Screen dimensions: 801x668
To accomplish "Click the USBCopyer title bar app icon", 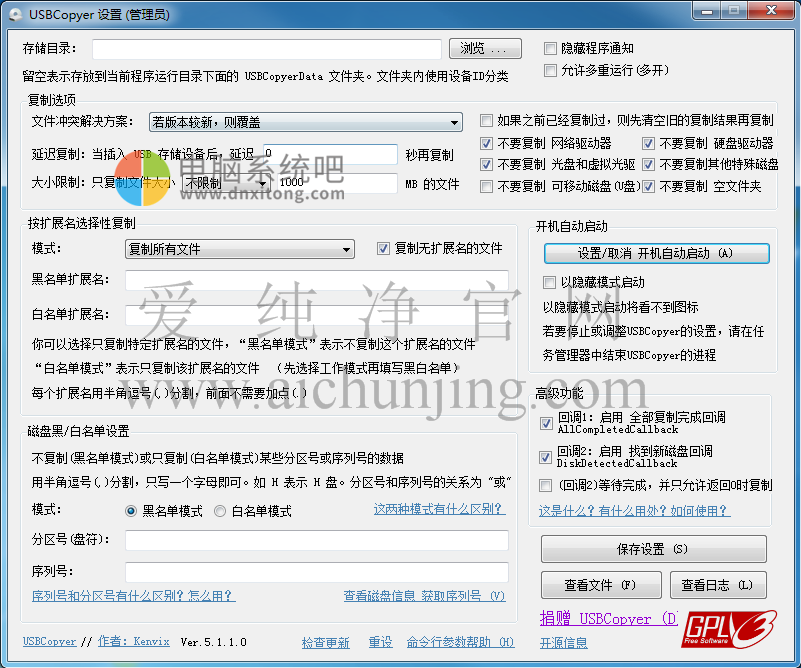I will 16,14.
